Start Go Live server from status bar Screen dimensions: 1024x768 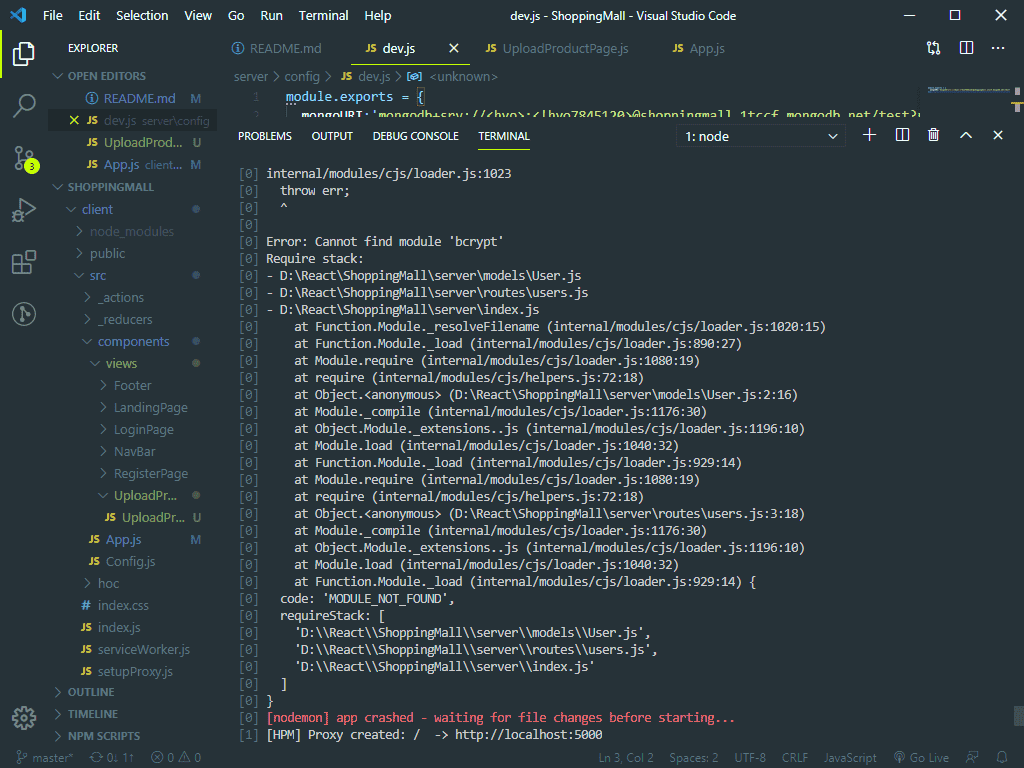pos(921,758)
